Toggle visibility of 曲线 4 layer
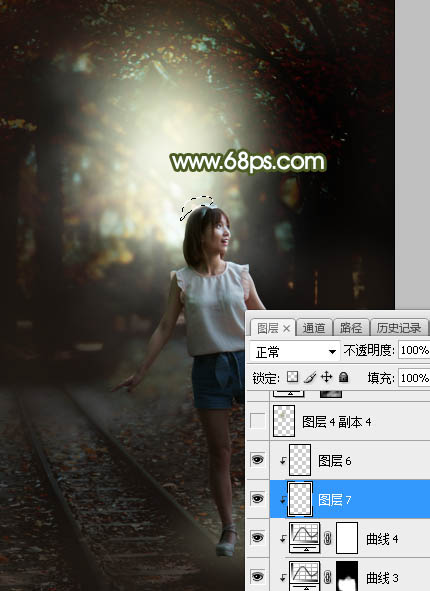 257,537
